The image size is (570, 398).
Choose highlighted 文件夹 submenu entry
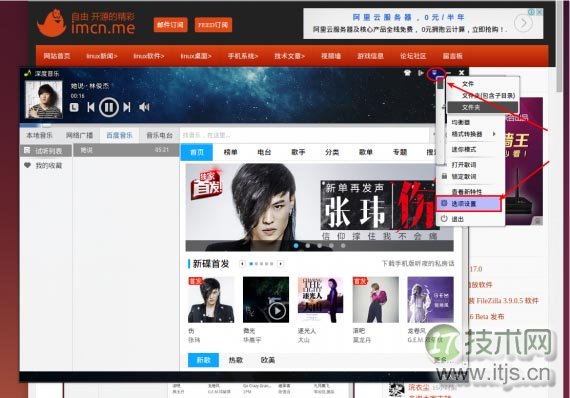[x=483, y=107]
